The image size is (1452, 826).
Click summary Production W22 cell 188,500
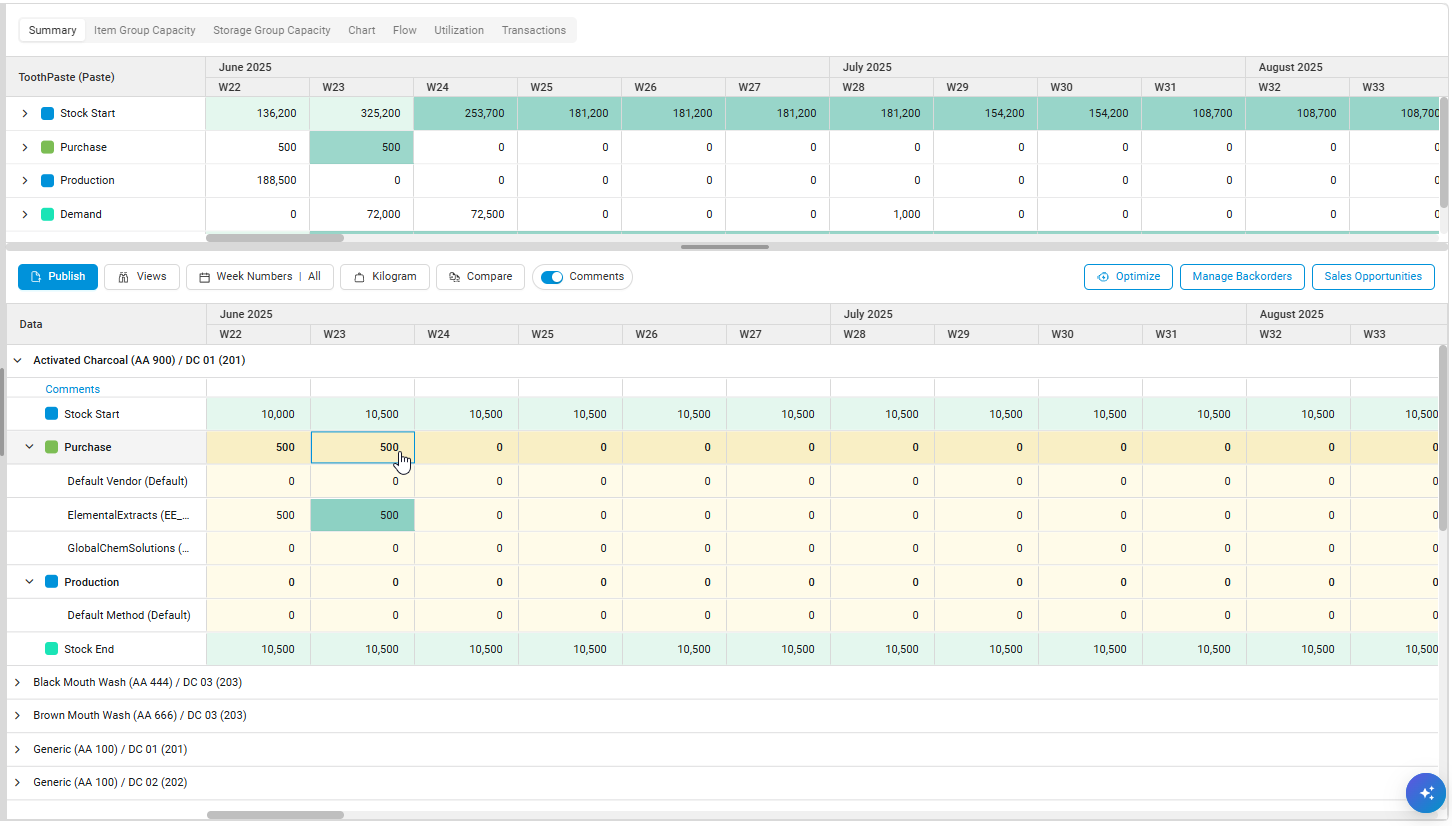[258, 180]
